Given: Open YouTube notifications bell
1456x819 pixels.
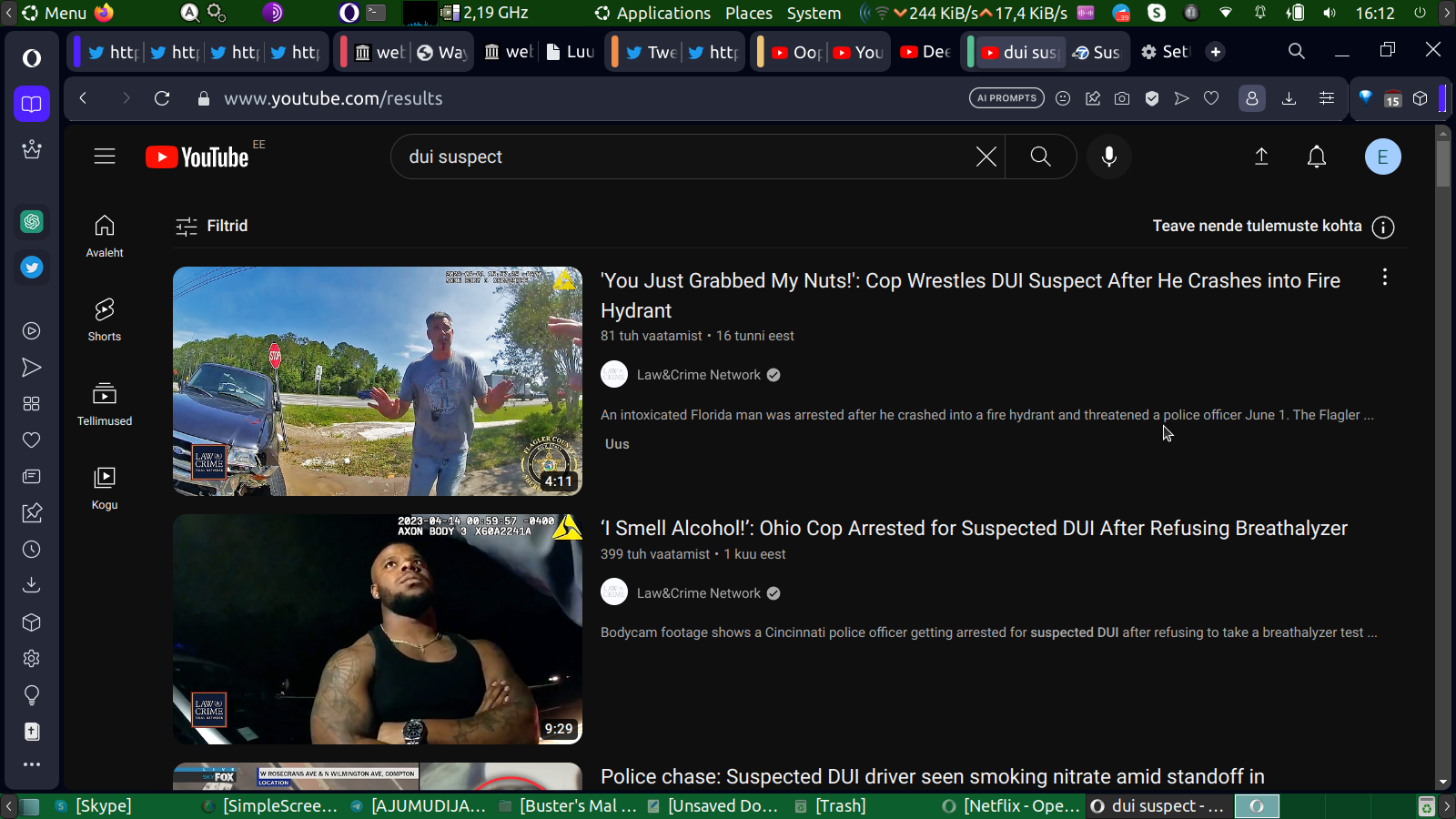Looking at the screenshot, I should [x=1317, y=157].
